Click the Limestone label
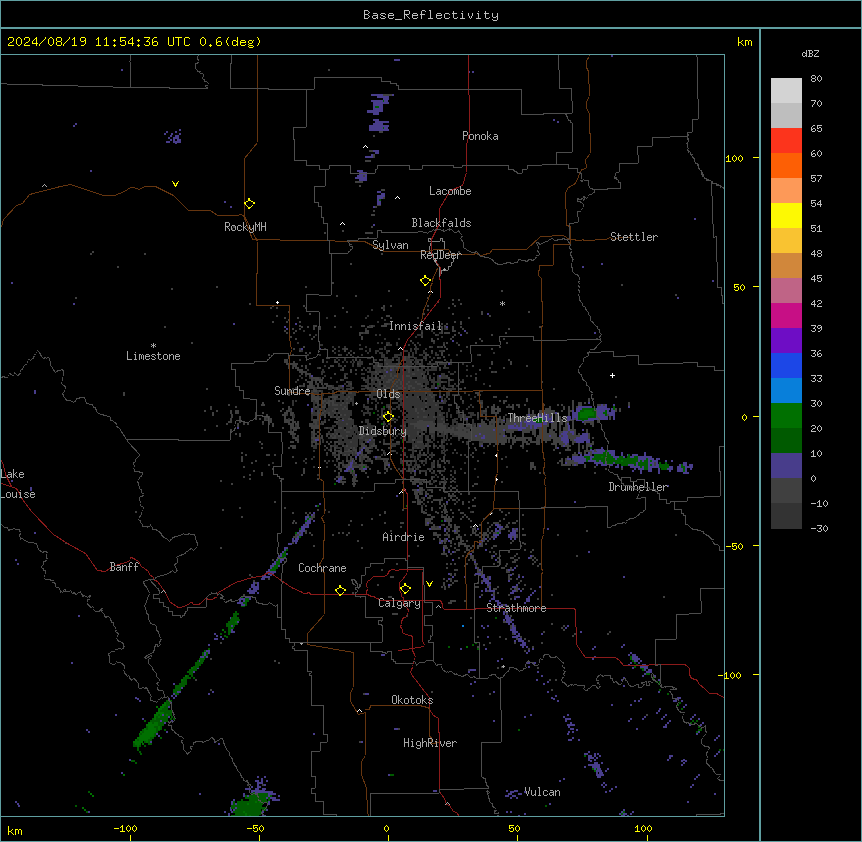862x842 pixels. [153, 356]
